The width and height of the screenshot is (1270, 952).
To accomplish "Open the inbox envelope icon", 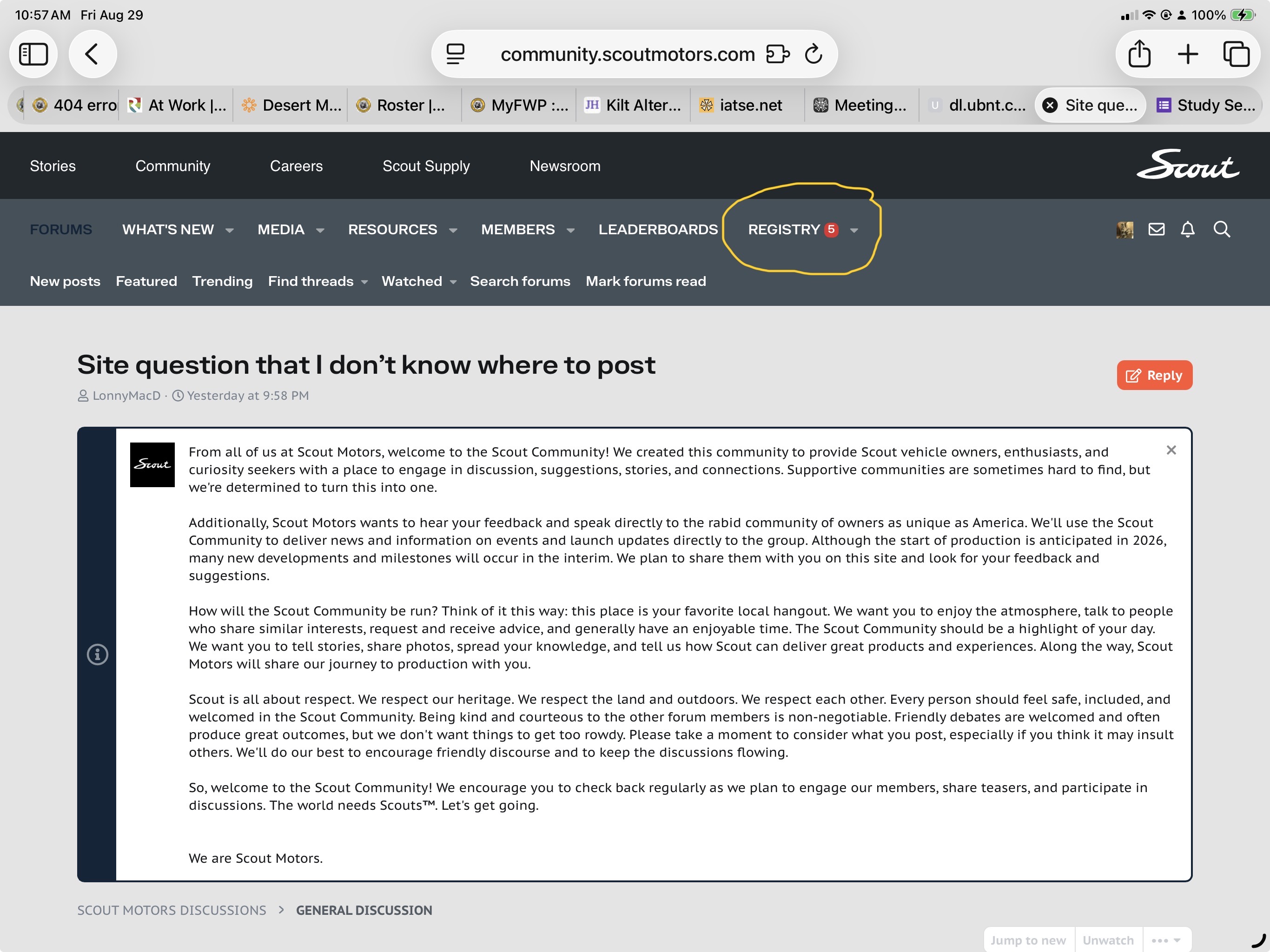I will tap(1156, 230).
